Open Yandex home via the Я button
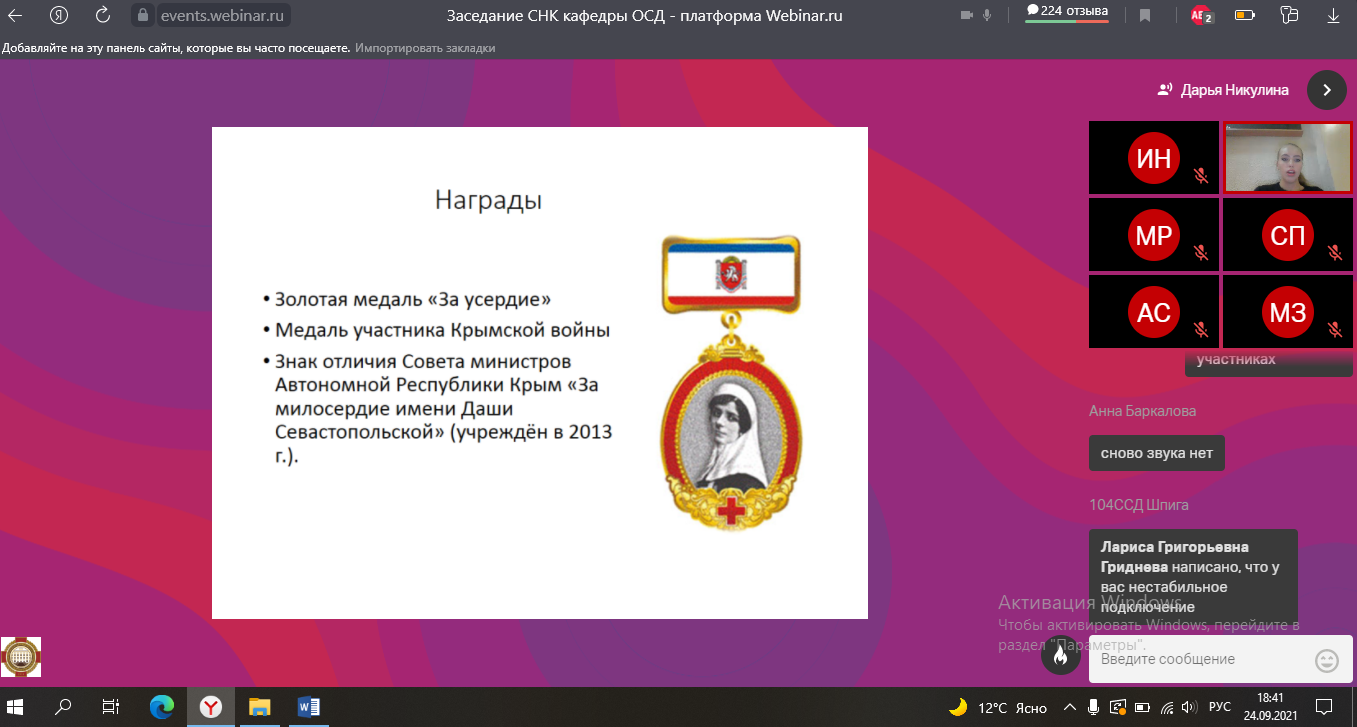 tap(59, 15)
